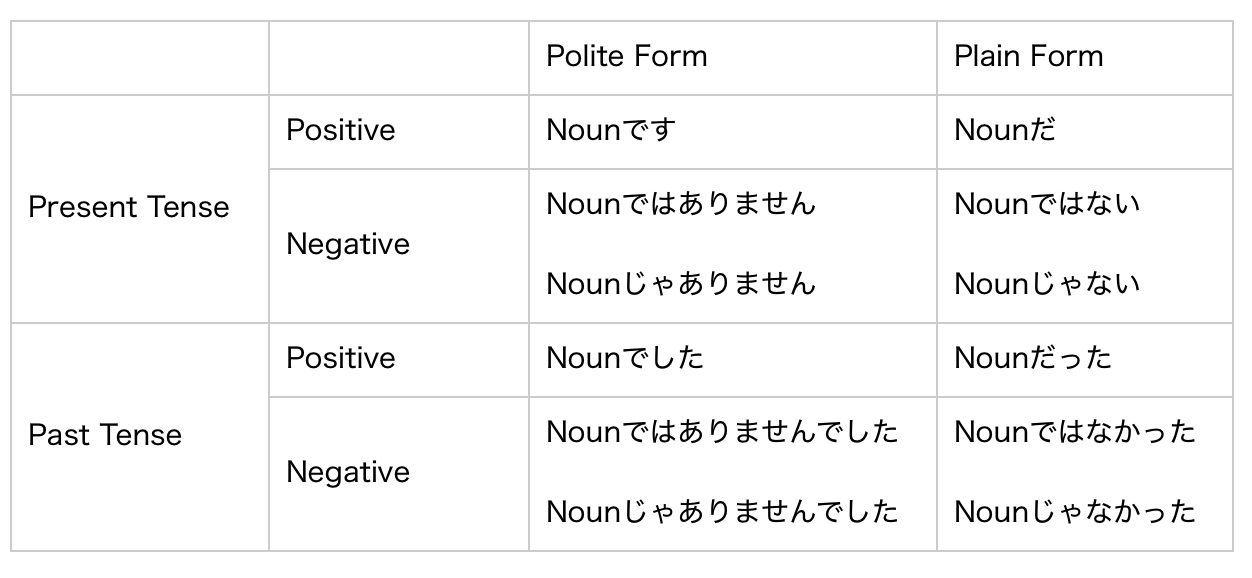The image size is (1252, 578).
Task: Click Negative label under Present Tense
Action: point(348,245)
